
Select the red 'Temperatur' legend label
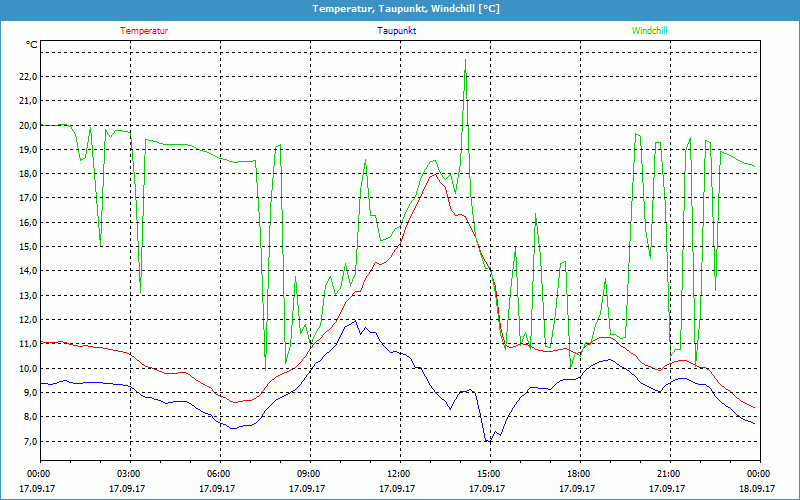coord(144,31)
